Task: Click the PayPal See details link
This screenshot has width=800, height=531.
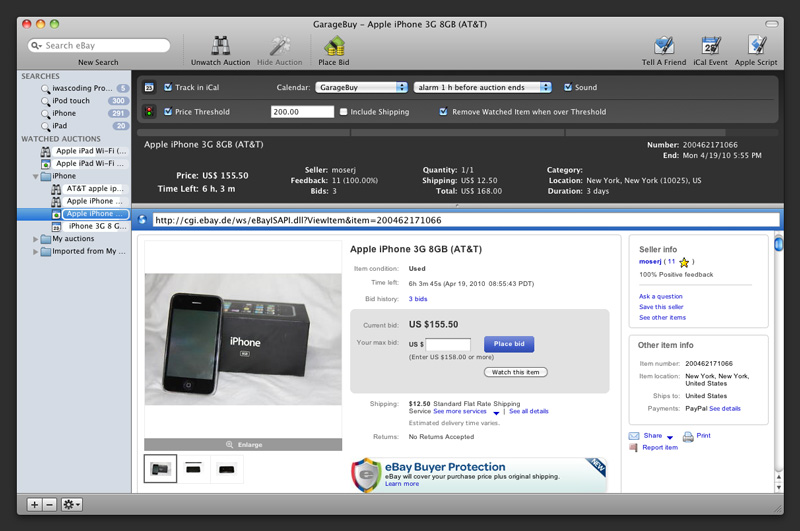Action: [x=724, y=409]
